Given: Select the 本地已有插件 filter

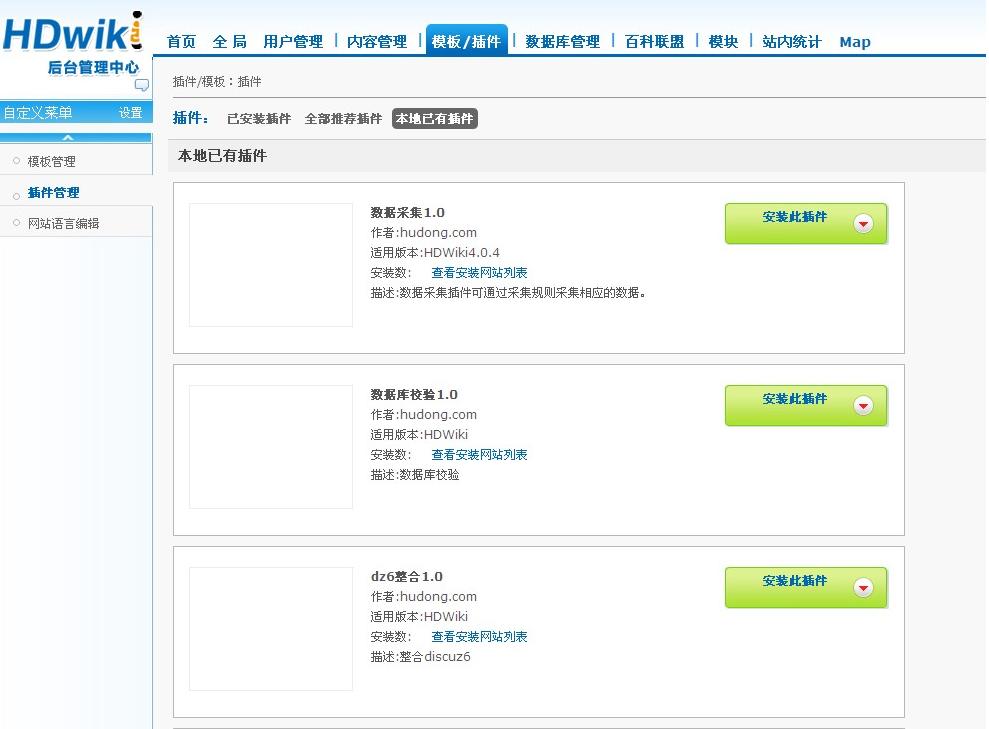Looking at the screenshot, I should (435, 119).
